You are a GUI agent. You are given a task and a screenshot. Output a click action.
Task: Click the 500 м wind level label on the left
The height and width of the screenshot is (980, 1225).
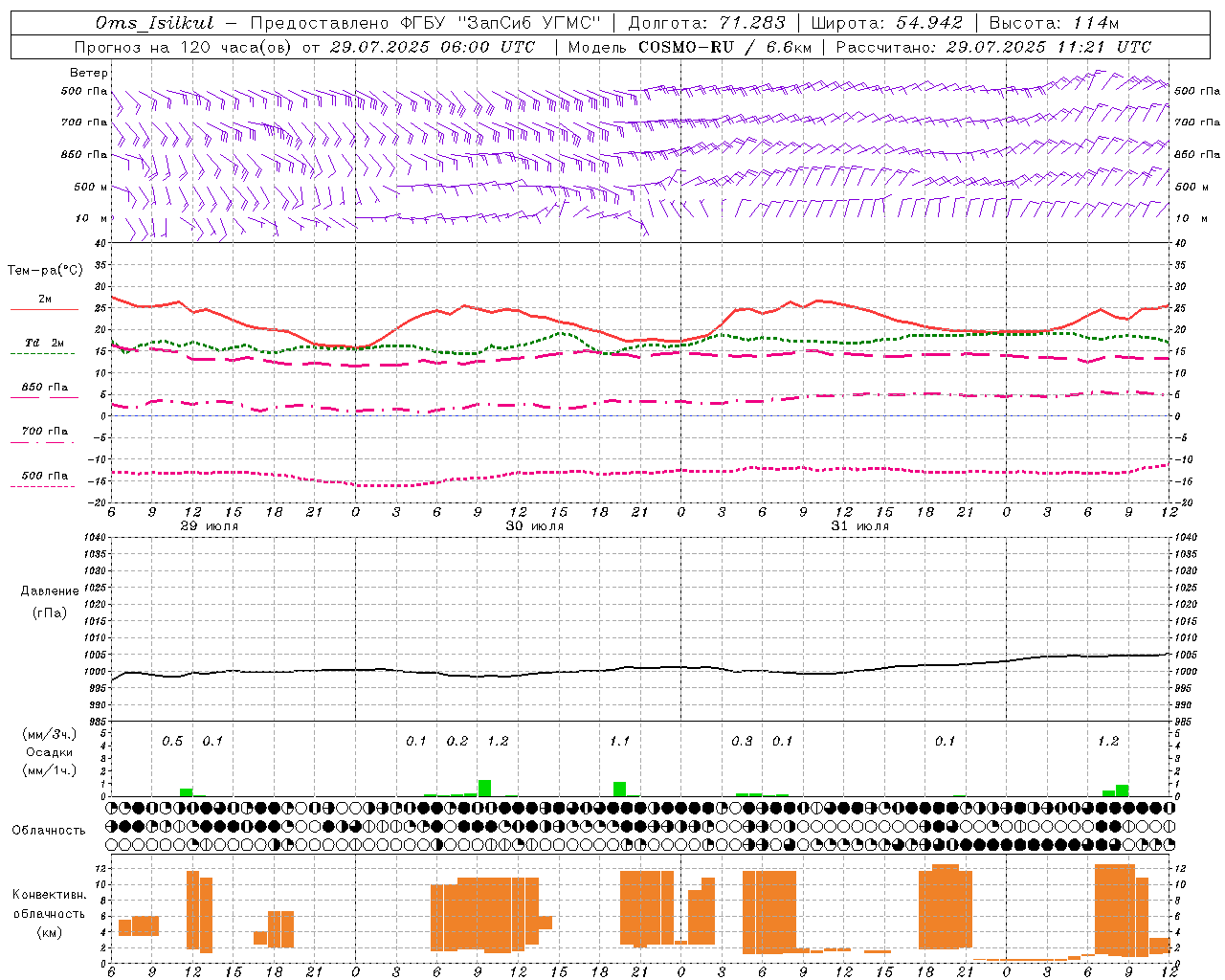point(90,187)
